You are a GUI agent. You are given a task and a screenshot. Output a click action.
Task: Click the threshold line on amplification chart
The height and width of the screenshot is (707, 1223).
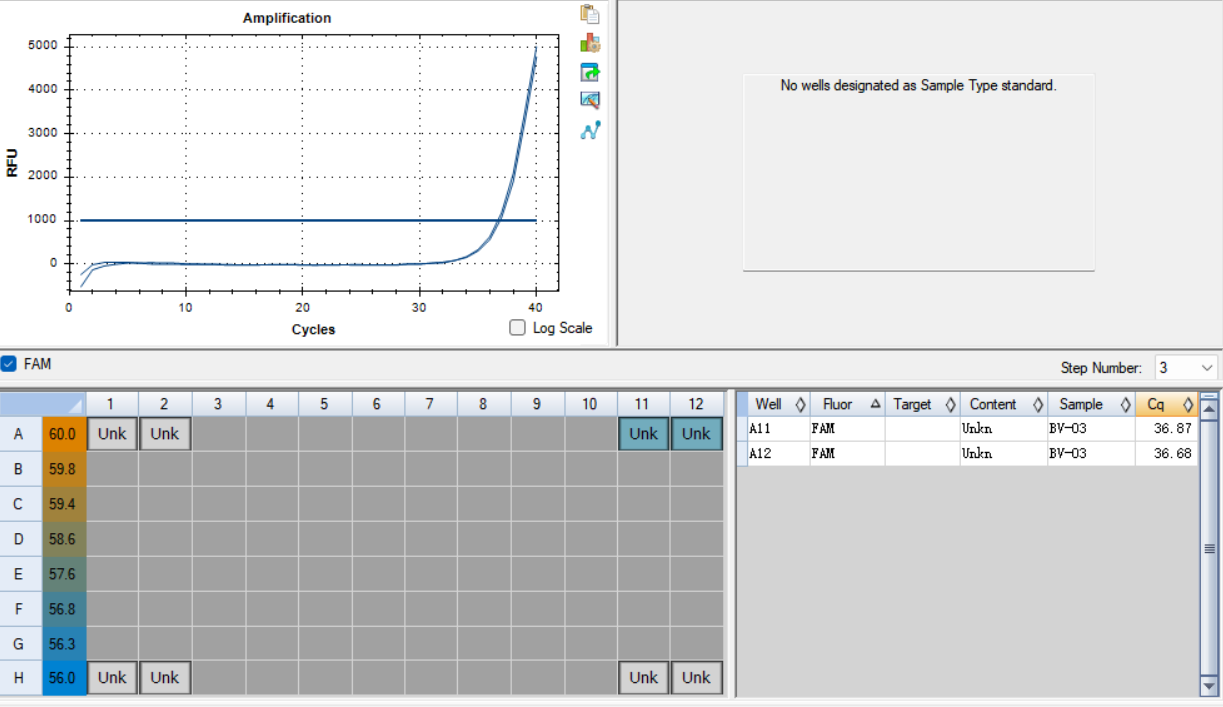point(308,220)
